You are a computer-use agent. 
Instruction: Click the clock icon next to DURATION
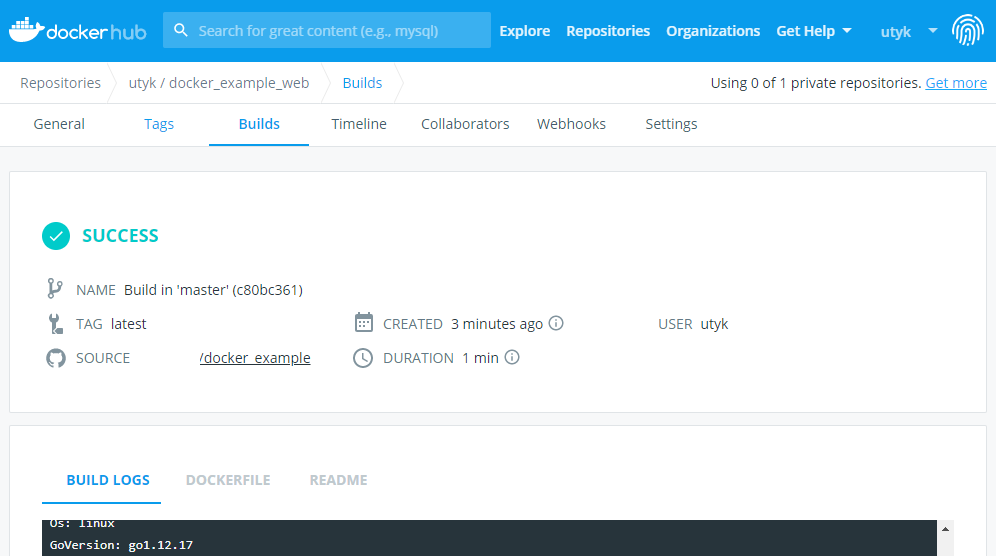(x=363, y=358)
